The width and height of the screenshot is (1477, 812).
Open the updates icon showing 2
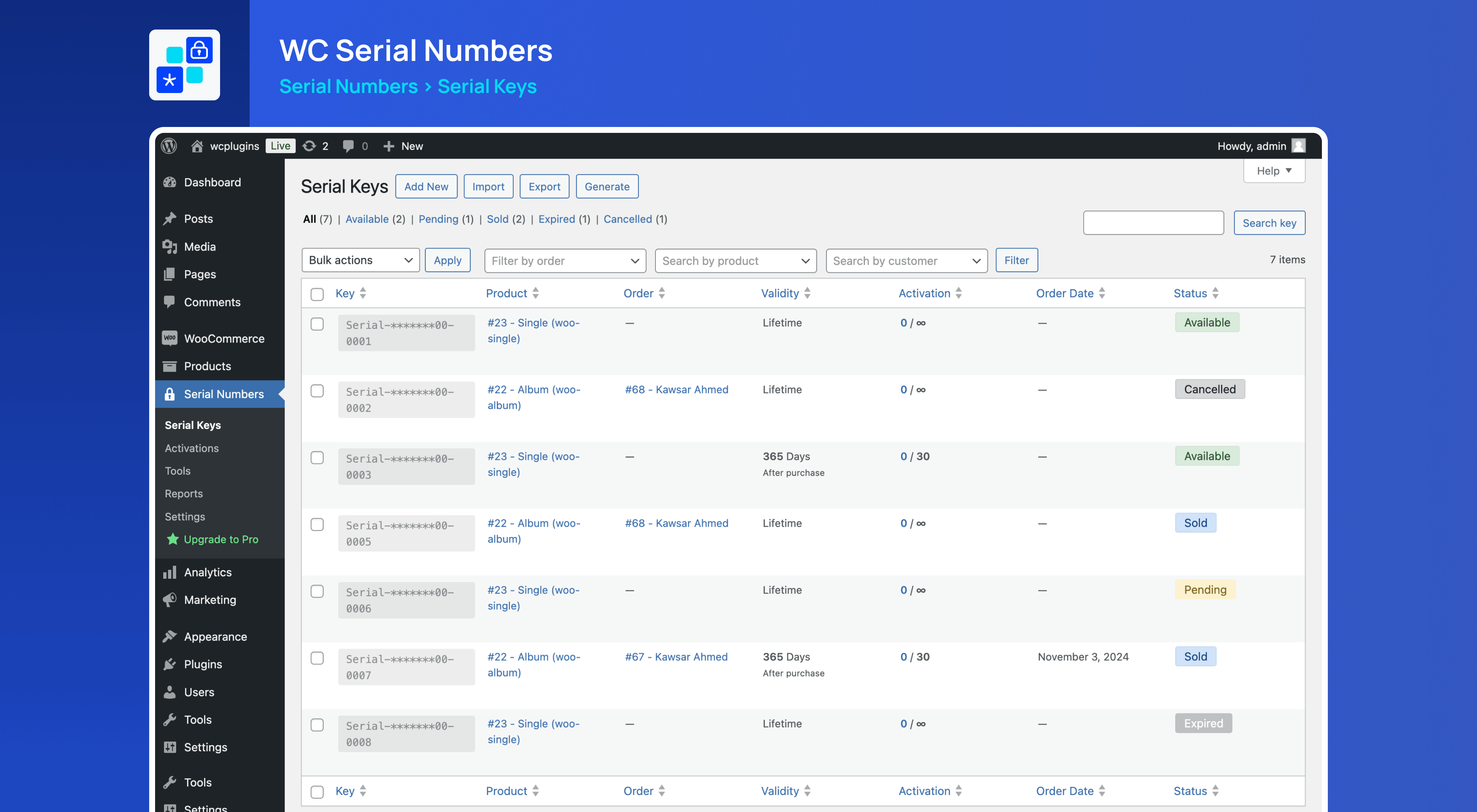(309, 146)
